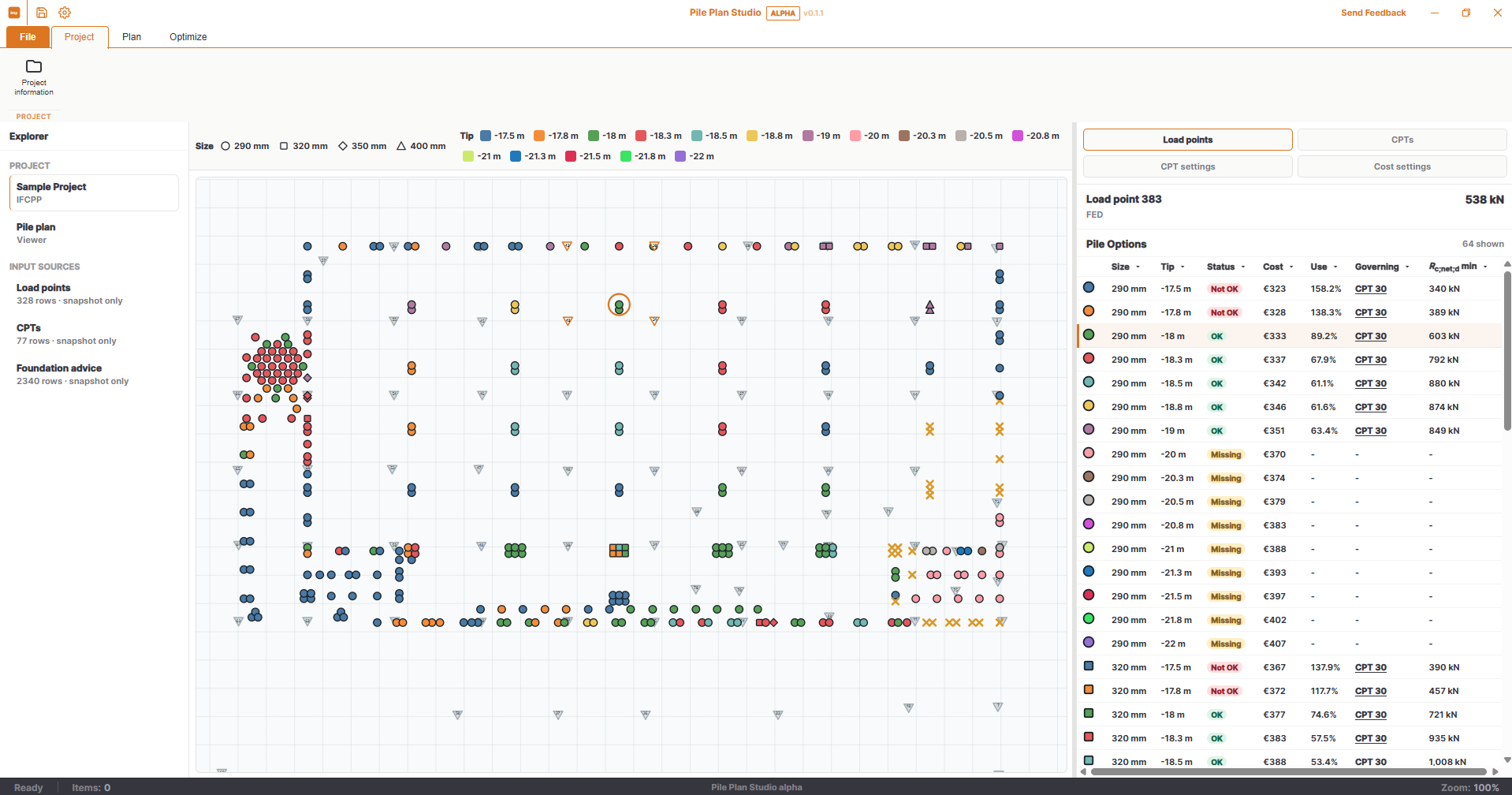Open Load points input source
The image size is (1512, 795).
pos(94,293)
